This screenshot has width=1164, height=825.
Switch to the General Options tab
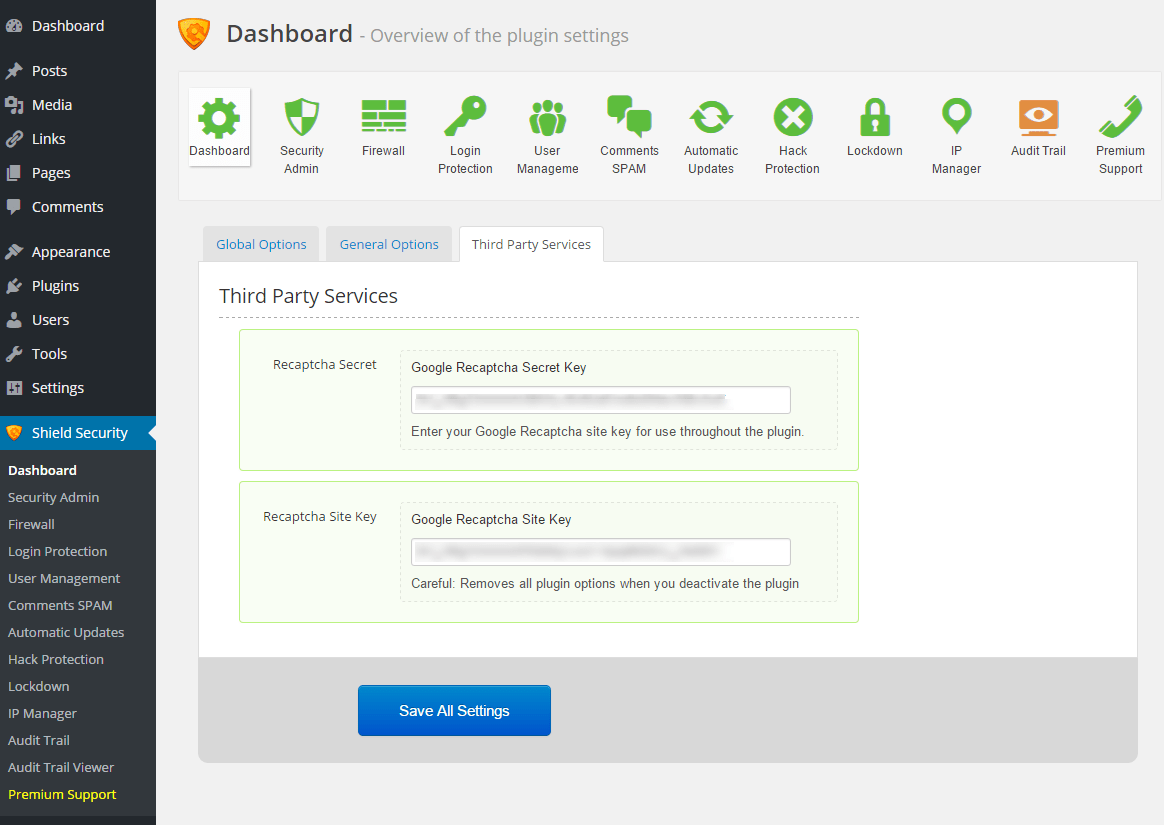coord(389,244)
